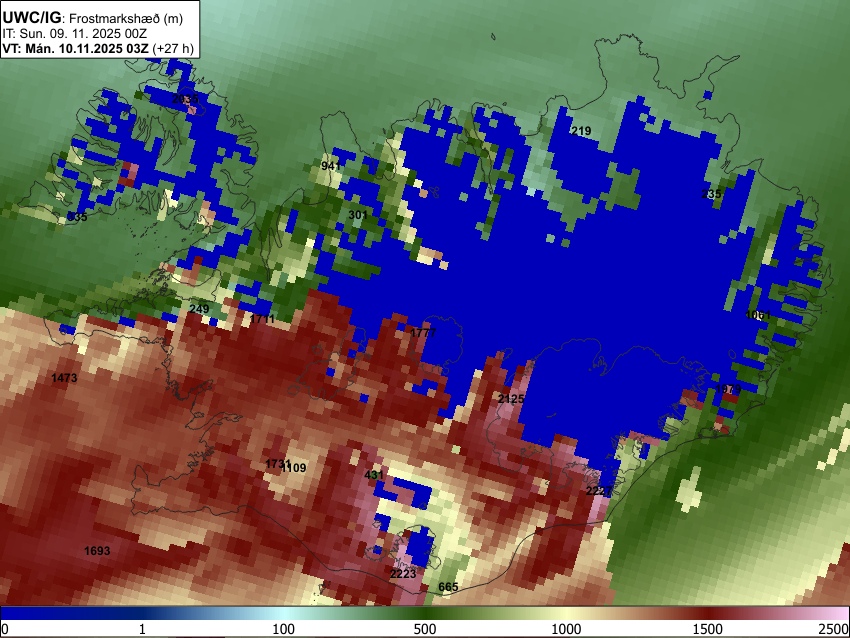
Task: Click the legend tick label 2500
Action: [x=834, y=629]
